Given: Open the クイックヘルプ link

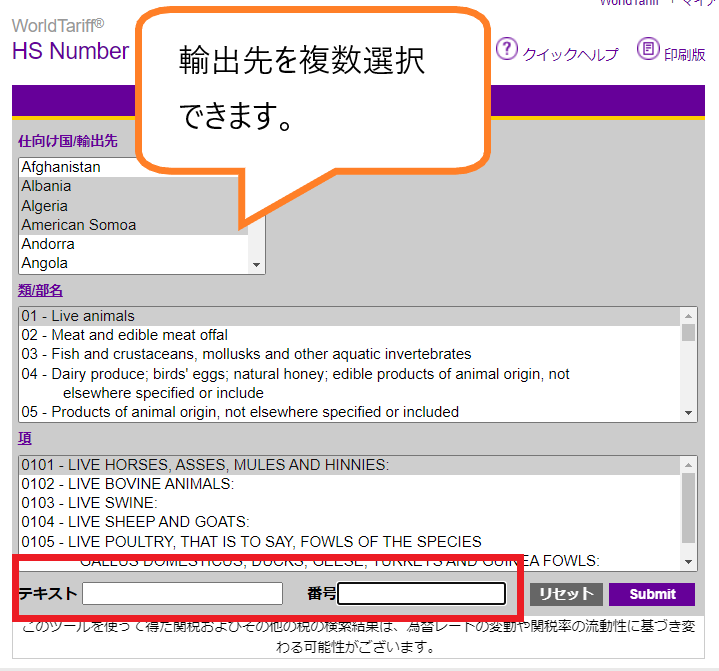Looking at the screenshot, I should pyautogui.click(x=570, y=55).
